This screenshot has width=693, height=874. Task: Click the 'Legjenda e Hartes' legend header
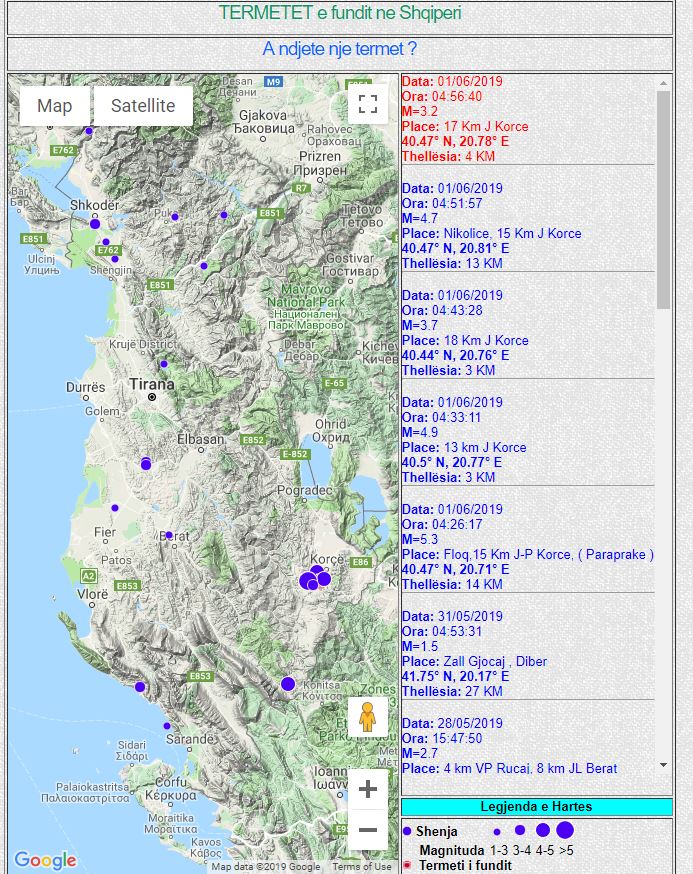click(x=536, y=807)
